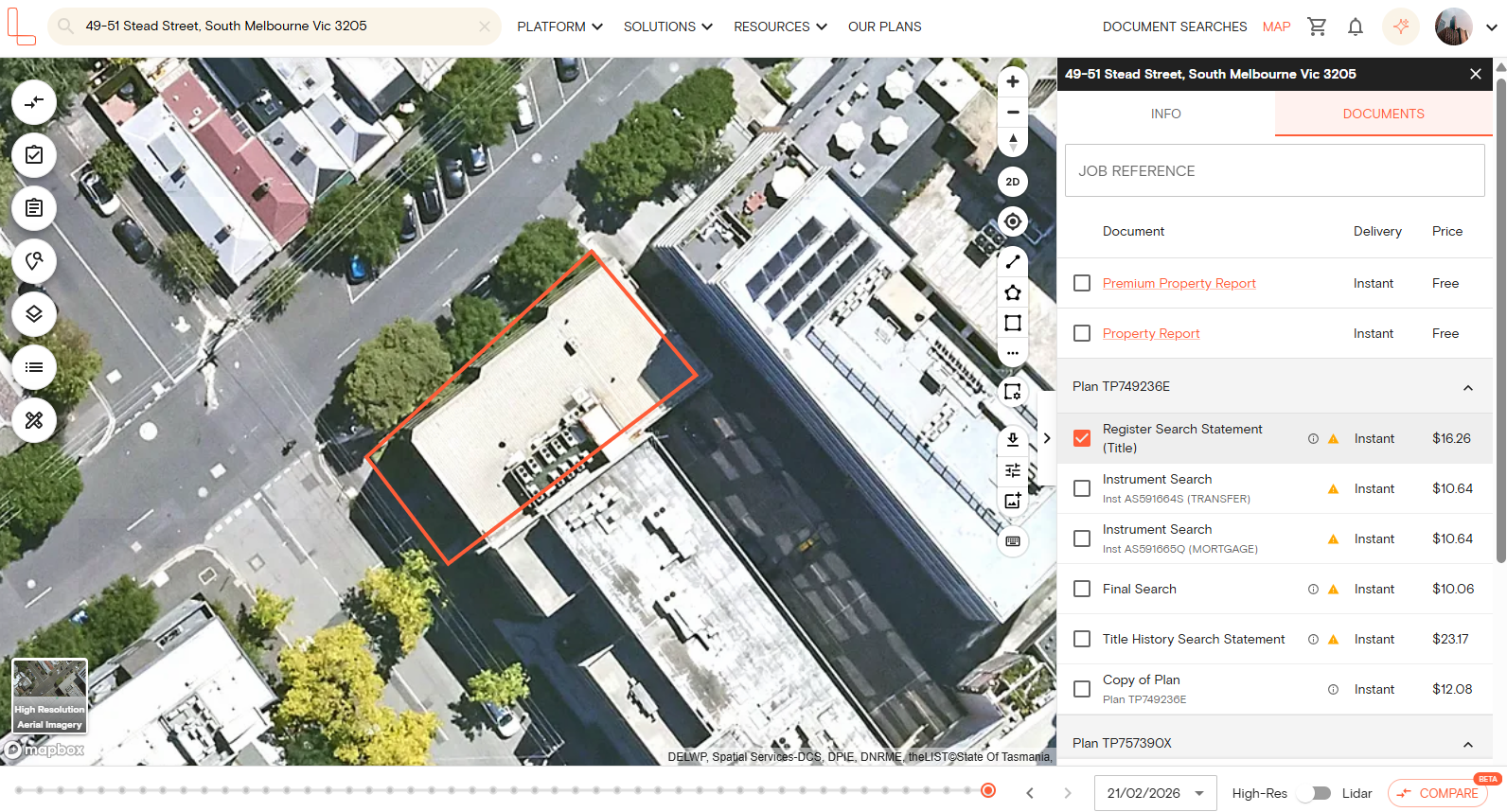Toggle the High-Res / Lidar switch

point(1315,793)
